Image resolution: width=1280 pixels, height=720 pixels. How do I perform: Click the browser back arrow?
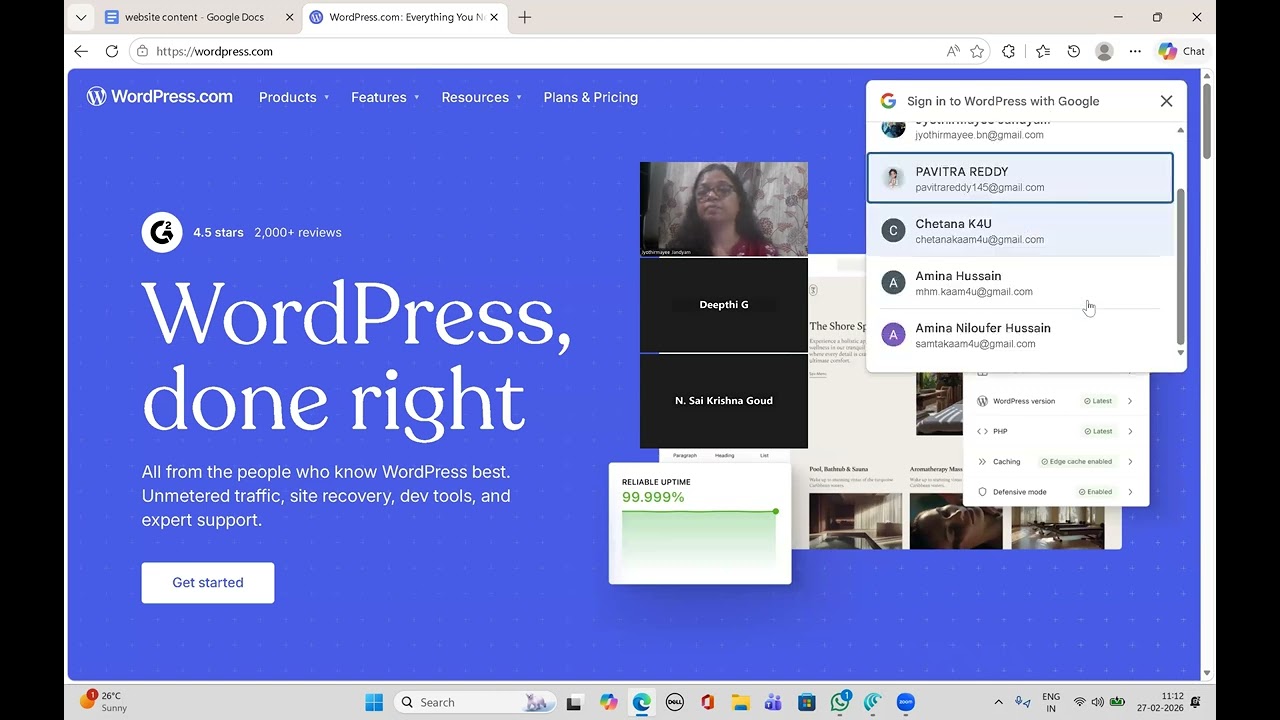pos(81,51)
